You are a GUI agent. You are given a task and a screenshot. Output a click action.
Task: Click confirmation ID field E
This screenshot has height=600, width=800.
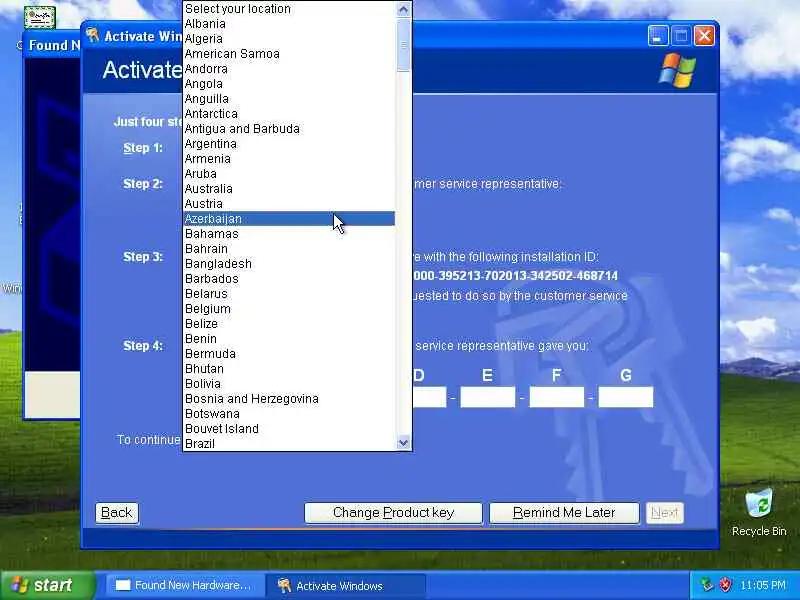488,397
